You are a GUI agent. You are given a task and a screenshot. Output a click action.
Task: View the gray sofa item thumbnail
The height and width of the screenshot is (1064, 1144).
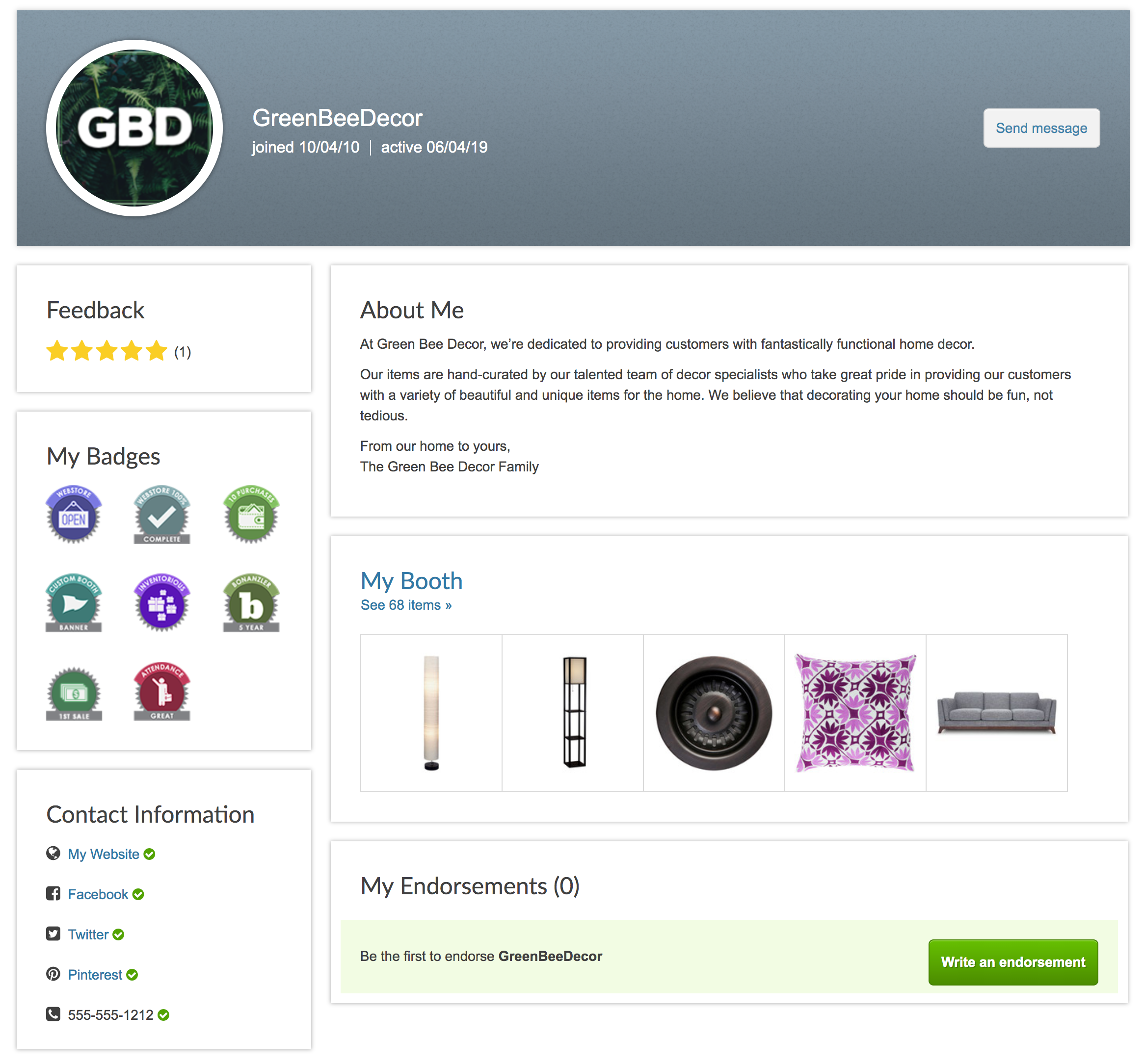tap(996, 713)
